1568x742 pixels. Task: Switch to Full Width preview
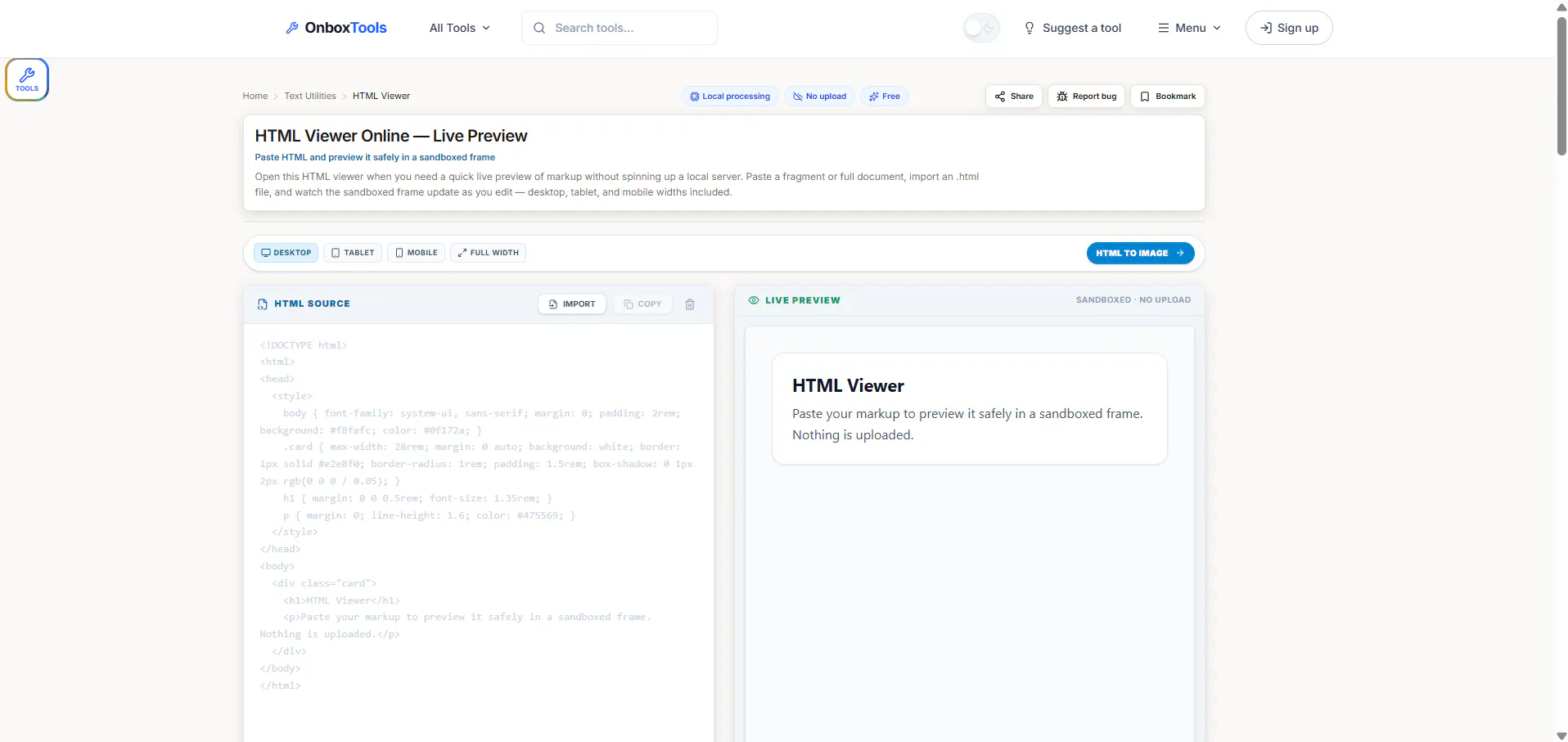(489, 253)
